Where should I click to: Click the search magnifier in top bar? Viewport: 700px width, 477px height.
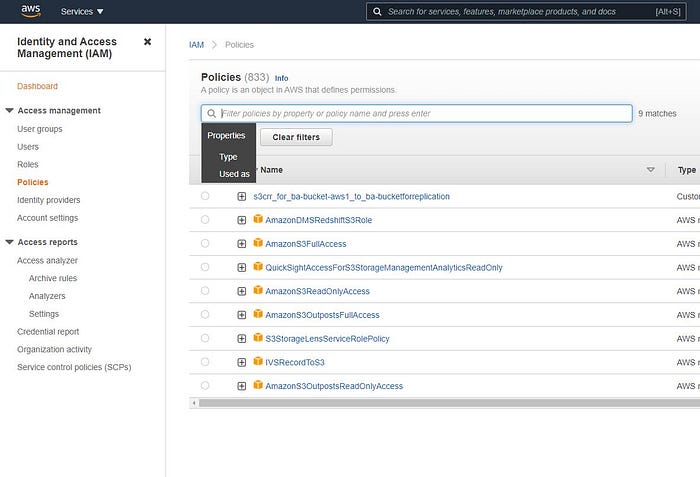(376, 12)
